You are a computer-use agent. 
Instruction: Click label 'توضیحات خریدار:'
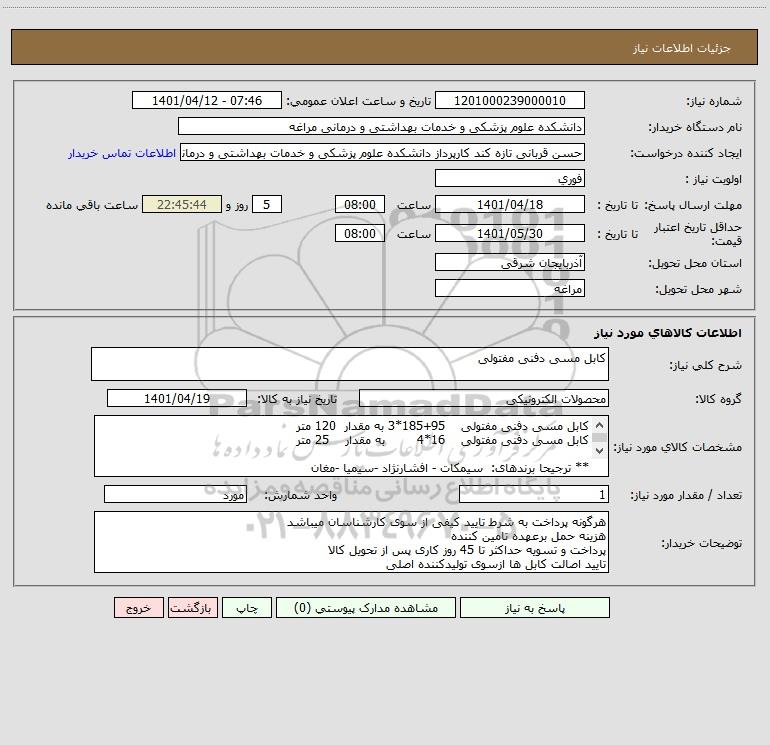(702, 544)
